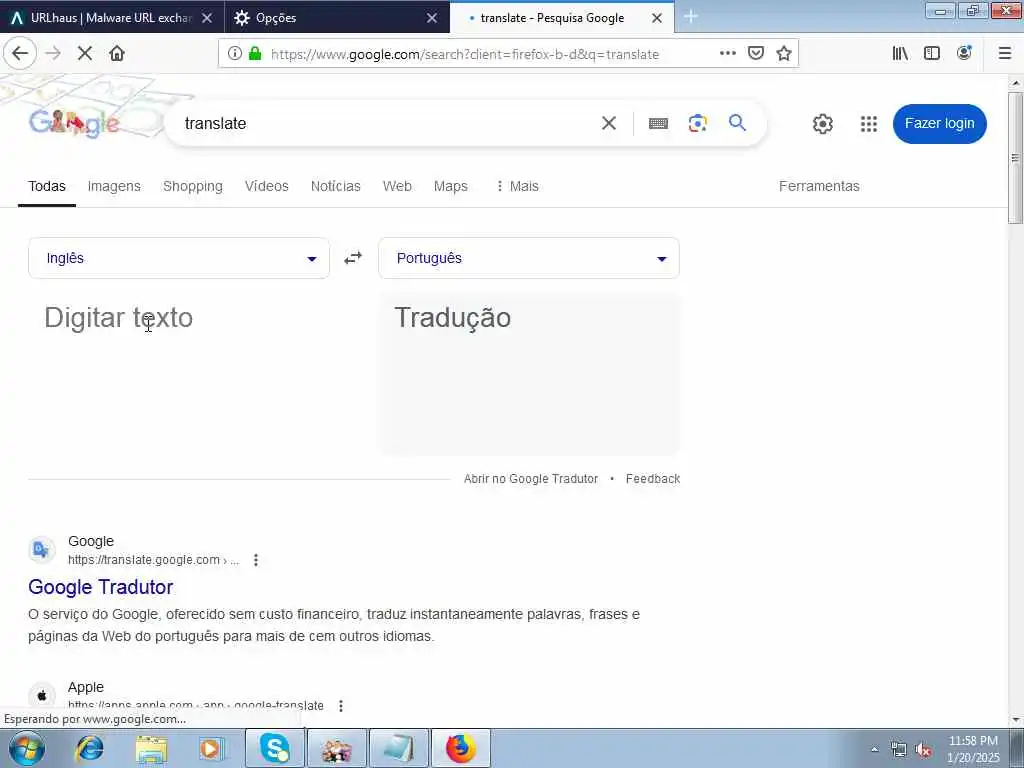Stop loading the page
The width and height of the screenshot is (1024, 768).
85,54
